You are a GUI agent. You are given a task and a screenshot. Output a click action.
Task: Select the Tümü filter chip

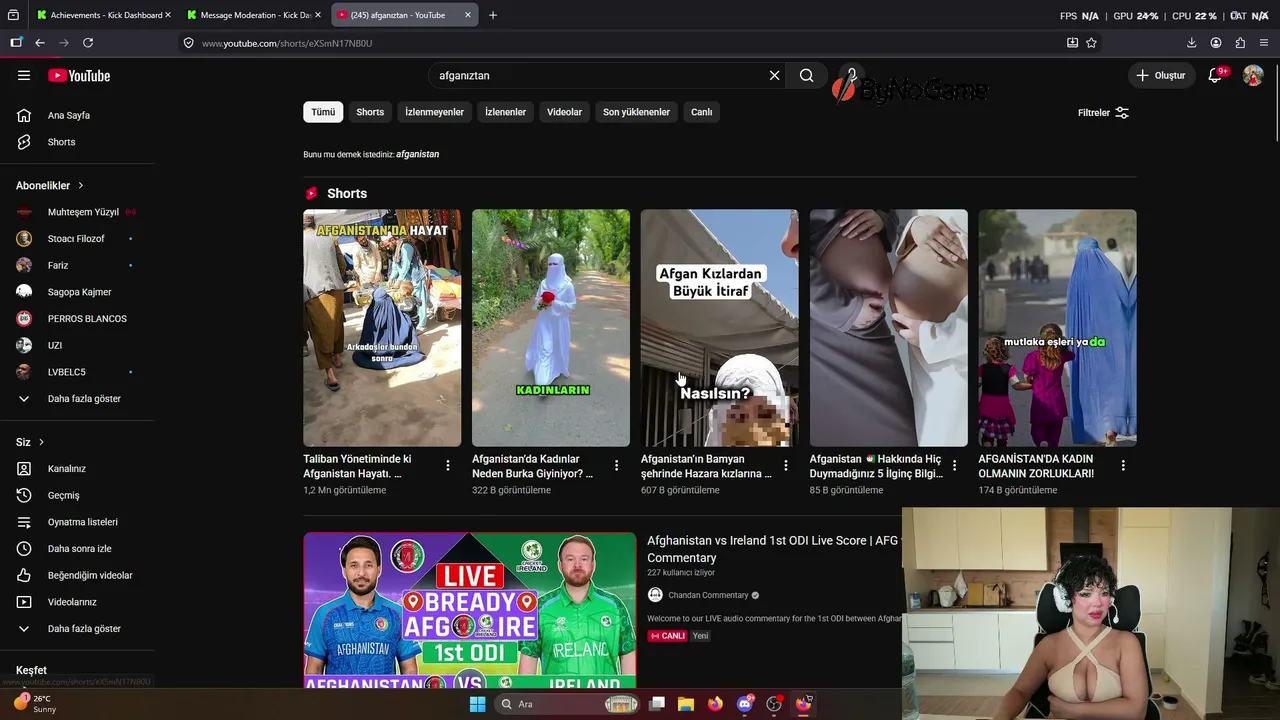click(323, 112)
